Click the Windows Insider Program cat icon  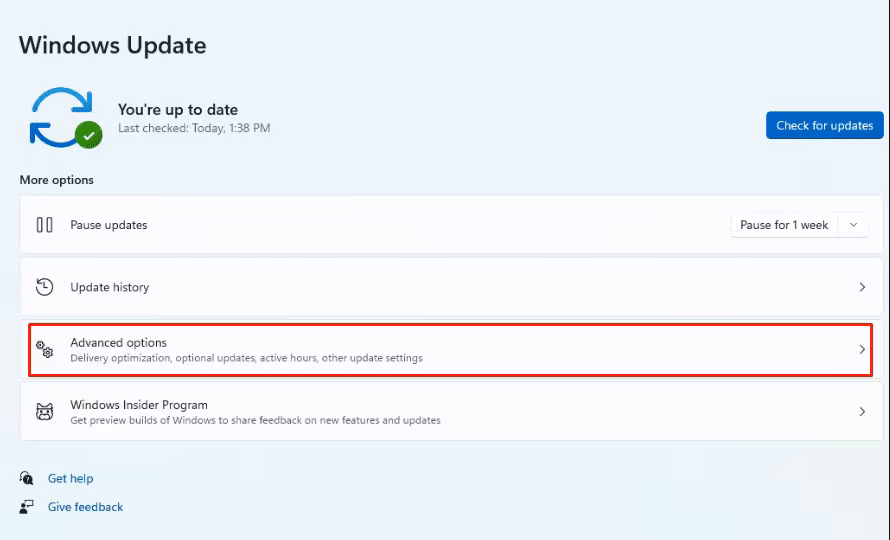coord(44,412)
